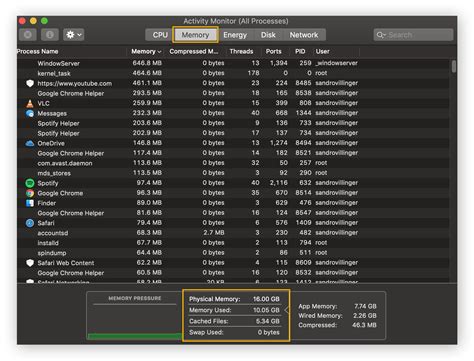Image resolution: width=474 pixels, height=361 pixels.
Task: Click the App Memory 7.74 GB value
Action: (365, 306)
